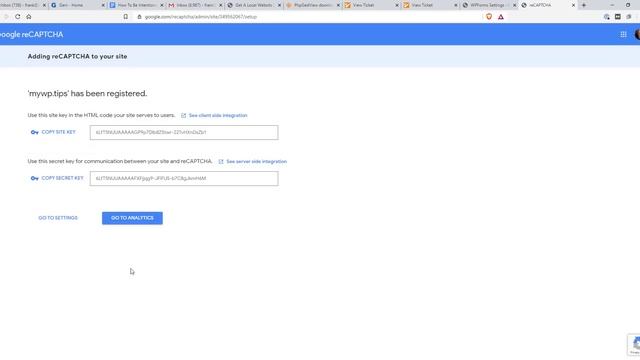The image size is (640, 360).
Task: Open the Google apps grid
Action: point(623,35)
